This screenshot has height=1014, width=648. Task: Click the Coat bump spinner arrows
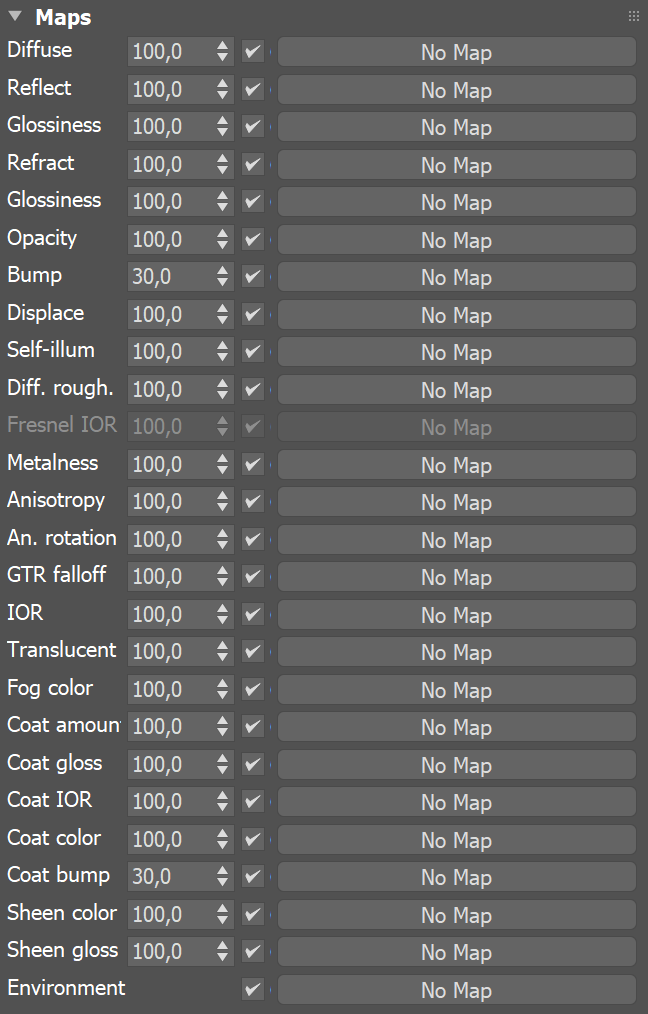[222, 877]
